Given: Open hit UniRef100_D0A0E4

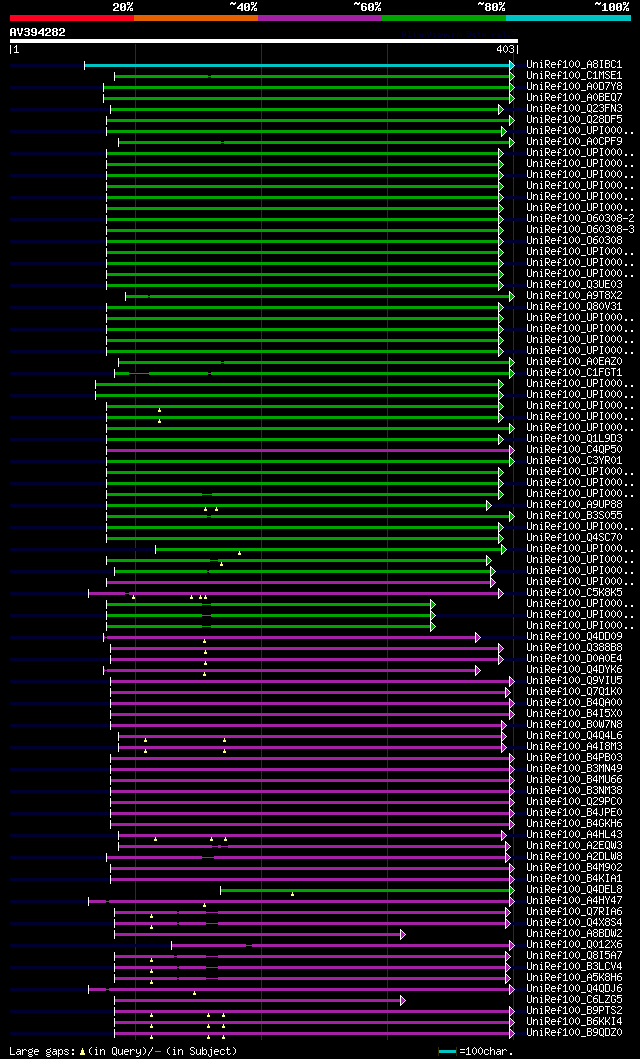Looking at the screenshot, I should [x=575, y=659].
